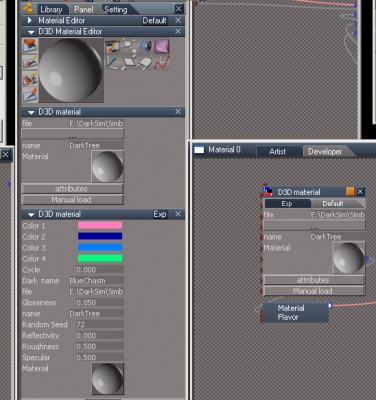This screenshot has width=376, height=400.
Task: Click the large material preview sphere
Action: pos(71,70)
